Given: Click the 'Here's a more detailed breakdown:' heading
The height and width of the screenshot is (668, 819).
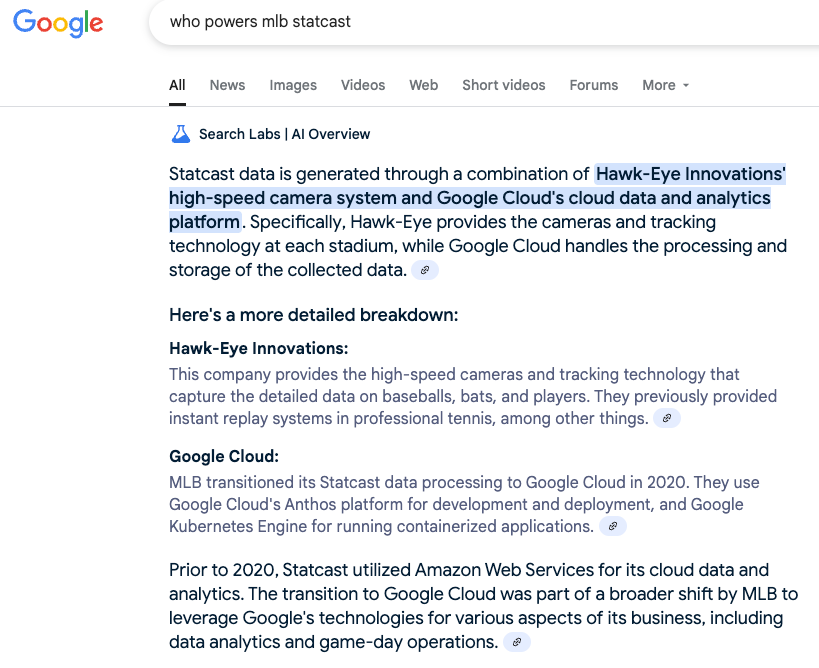Looking at the screenshot, I should pos(313,315).
